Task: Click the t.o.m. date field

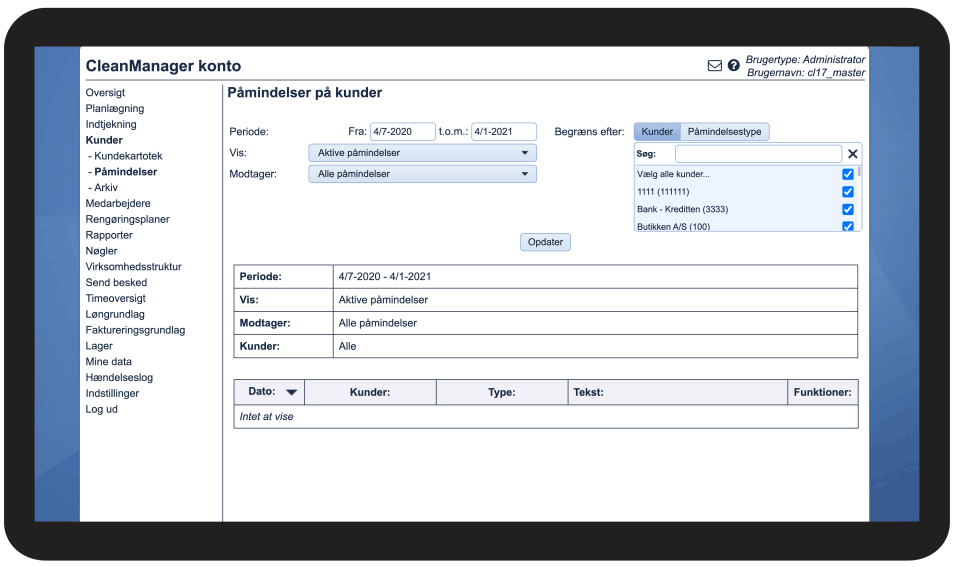Action: (x=504, y=131)
